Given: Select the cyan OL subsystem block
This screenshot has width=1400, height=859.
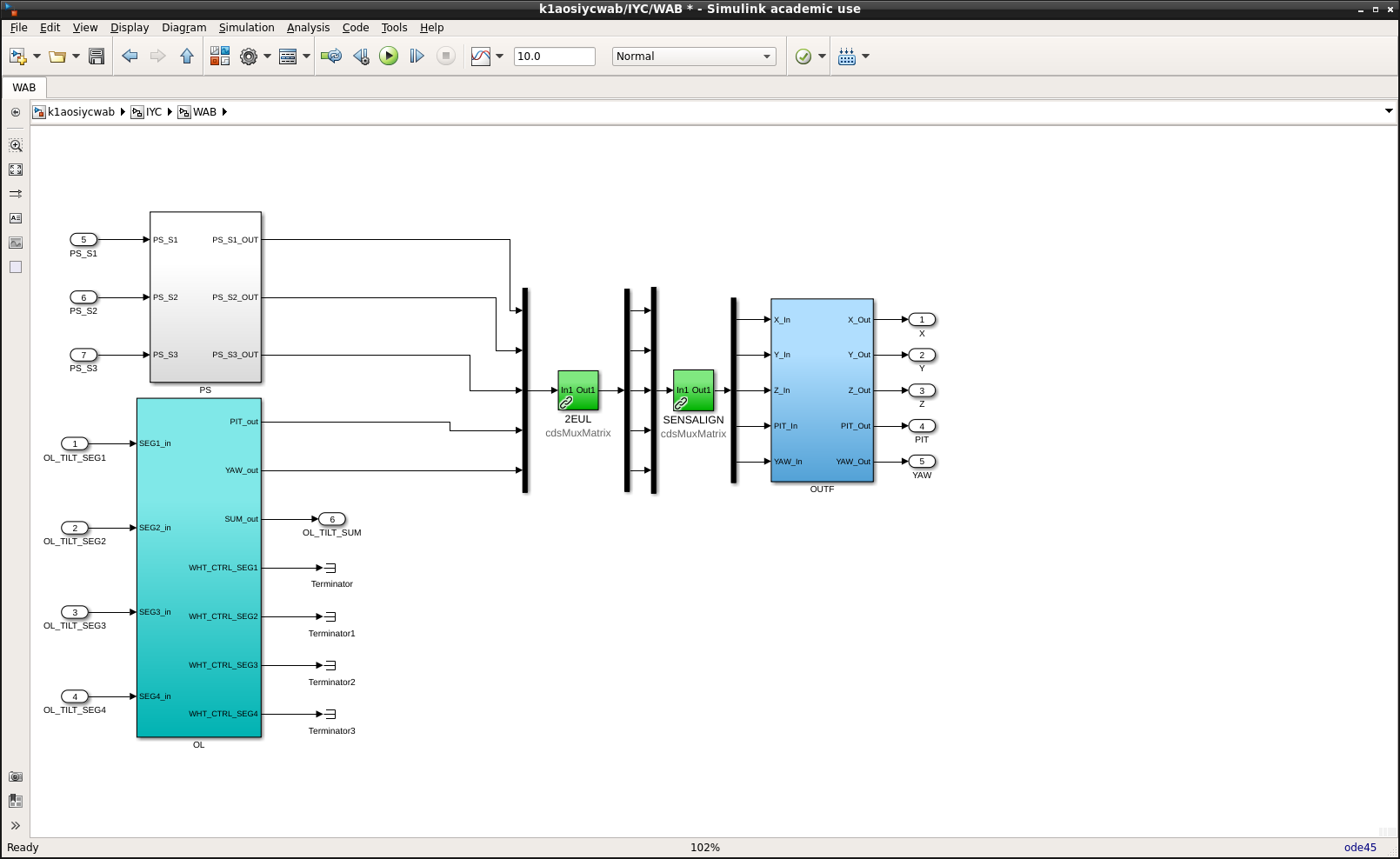Looking at the screenshot, I should (x=199, y=568).
